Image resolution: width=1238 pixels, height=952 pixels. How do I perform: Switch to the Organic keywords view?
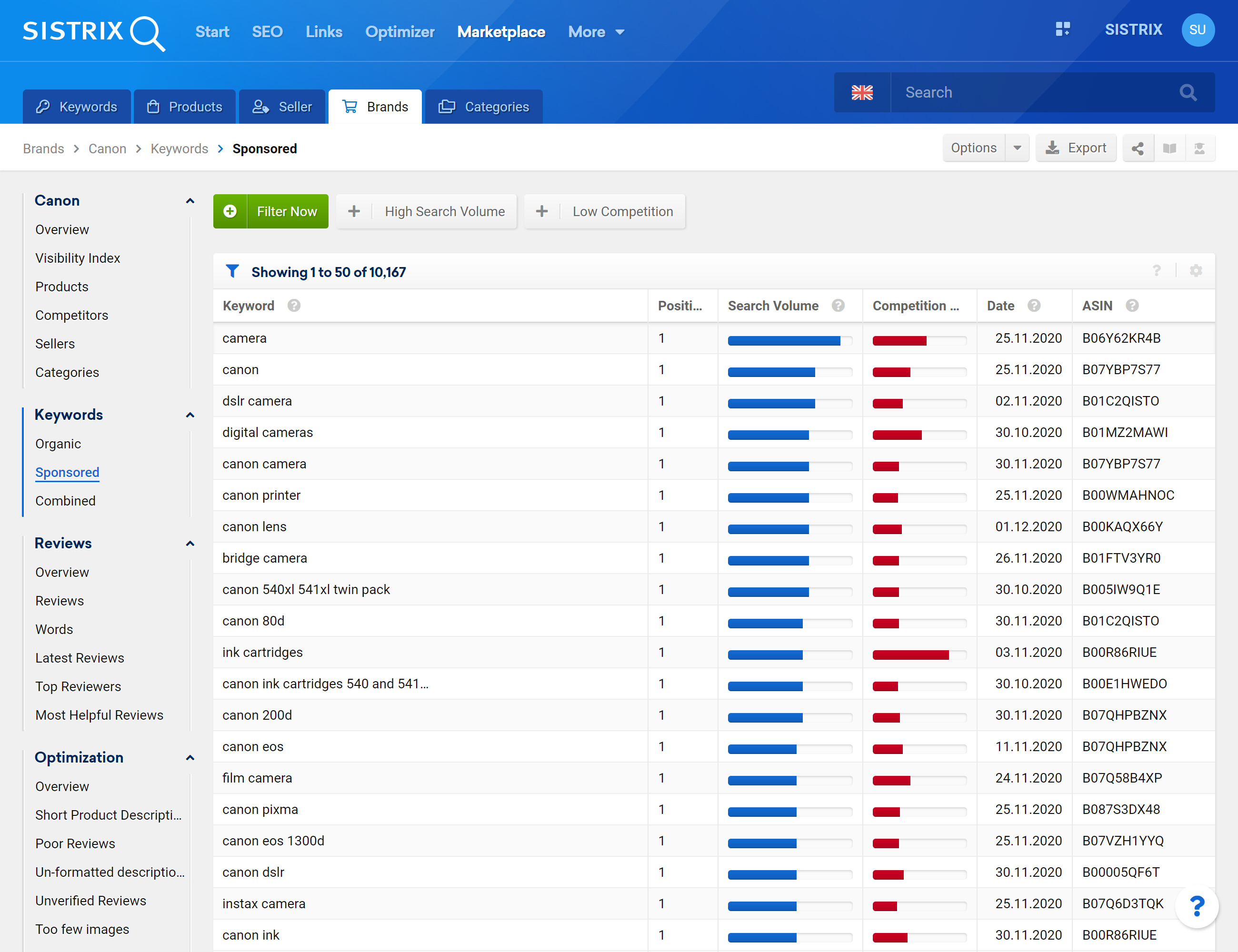tap(57, 443)
